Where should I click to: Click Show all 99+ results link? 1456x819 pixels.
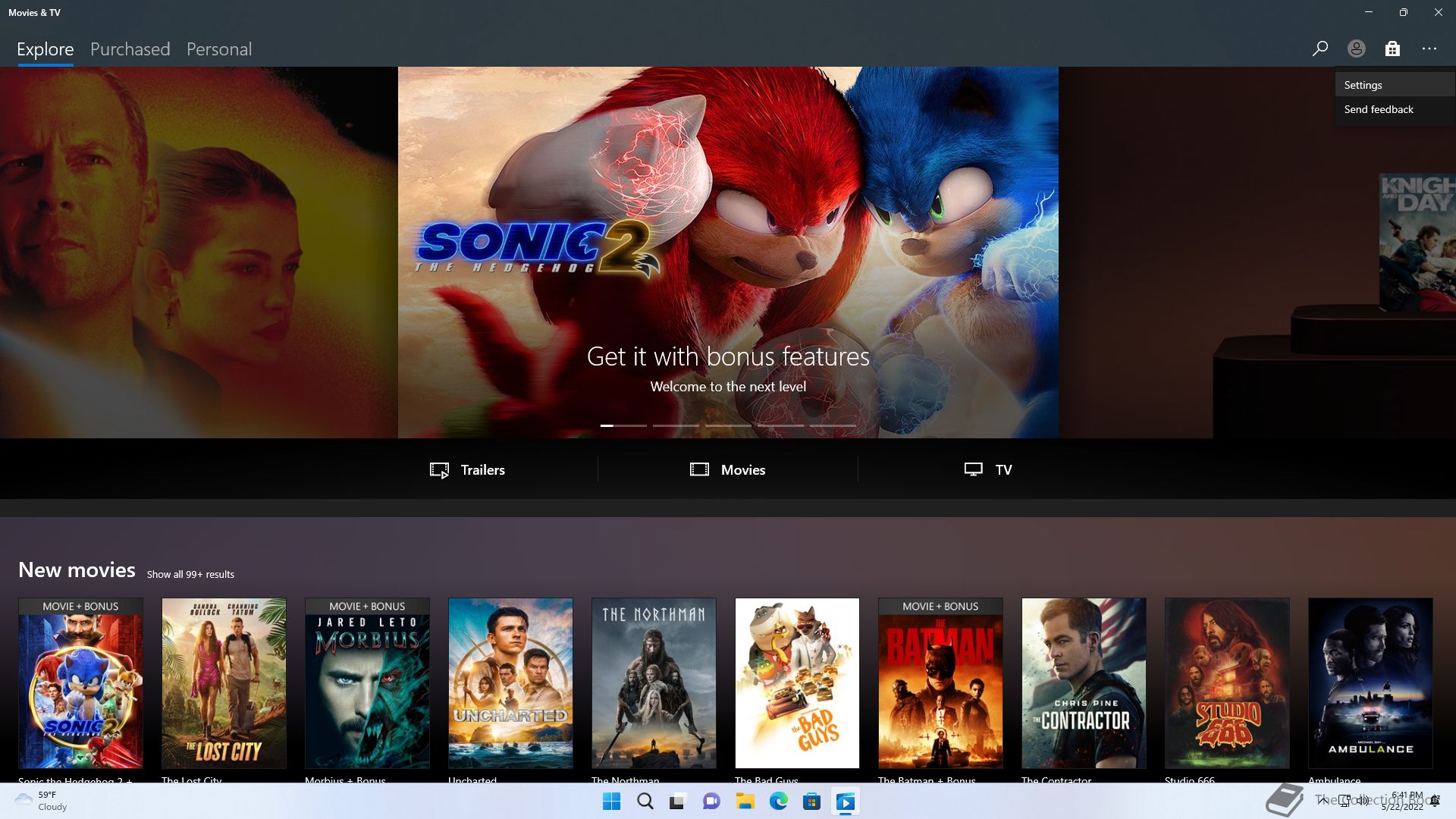click(x=190, y=575)
